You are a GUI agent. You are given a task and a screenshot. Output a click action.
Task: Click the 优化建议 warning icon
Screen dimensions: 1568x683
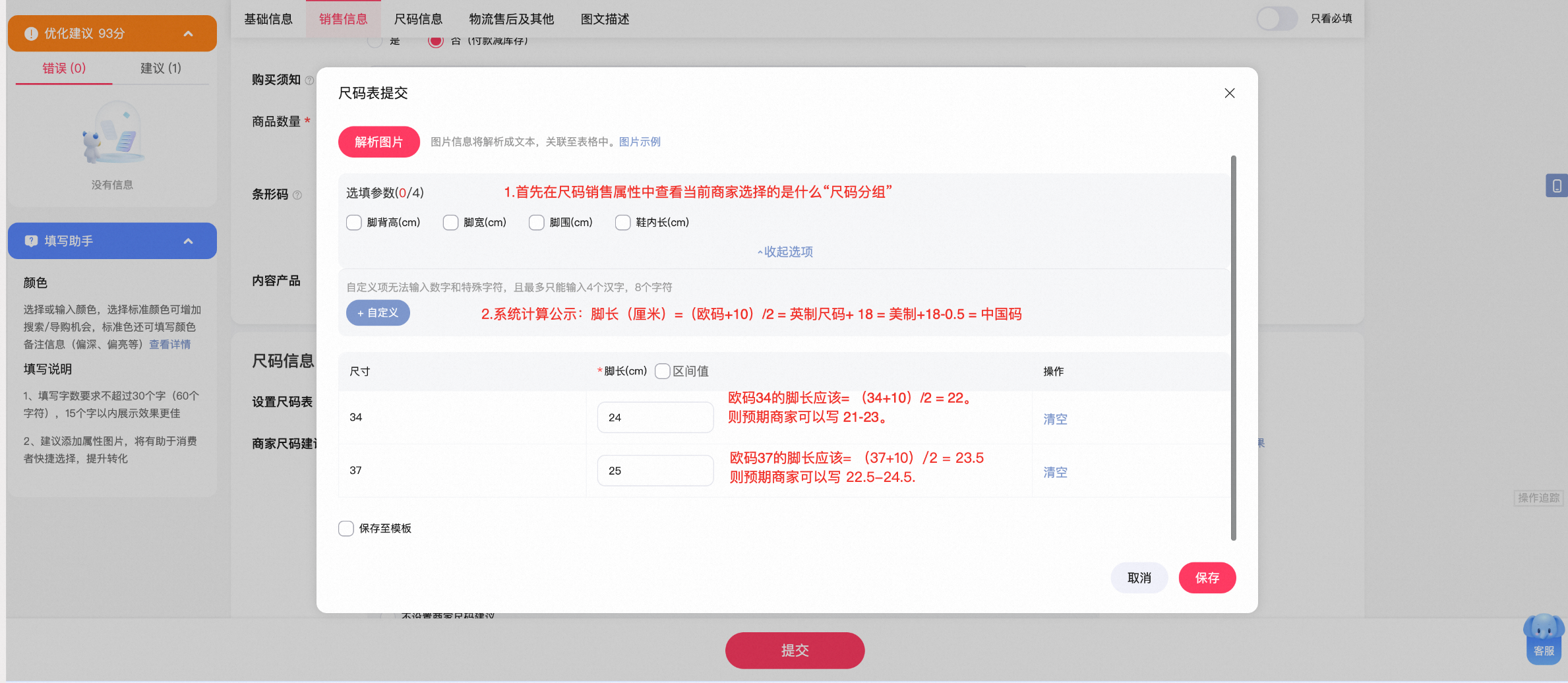pos(31,34)
